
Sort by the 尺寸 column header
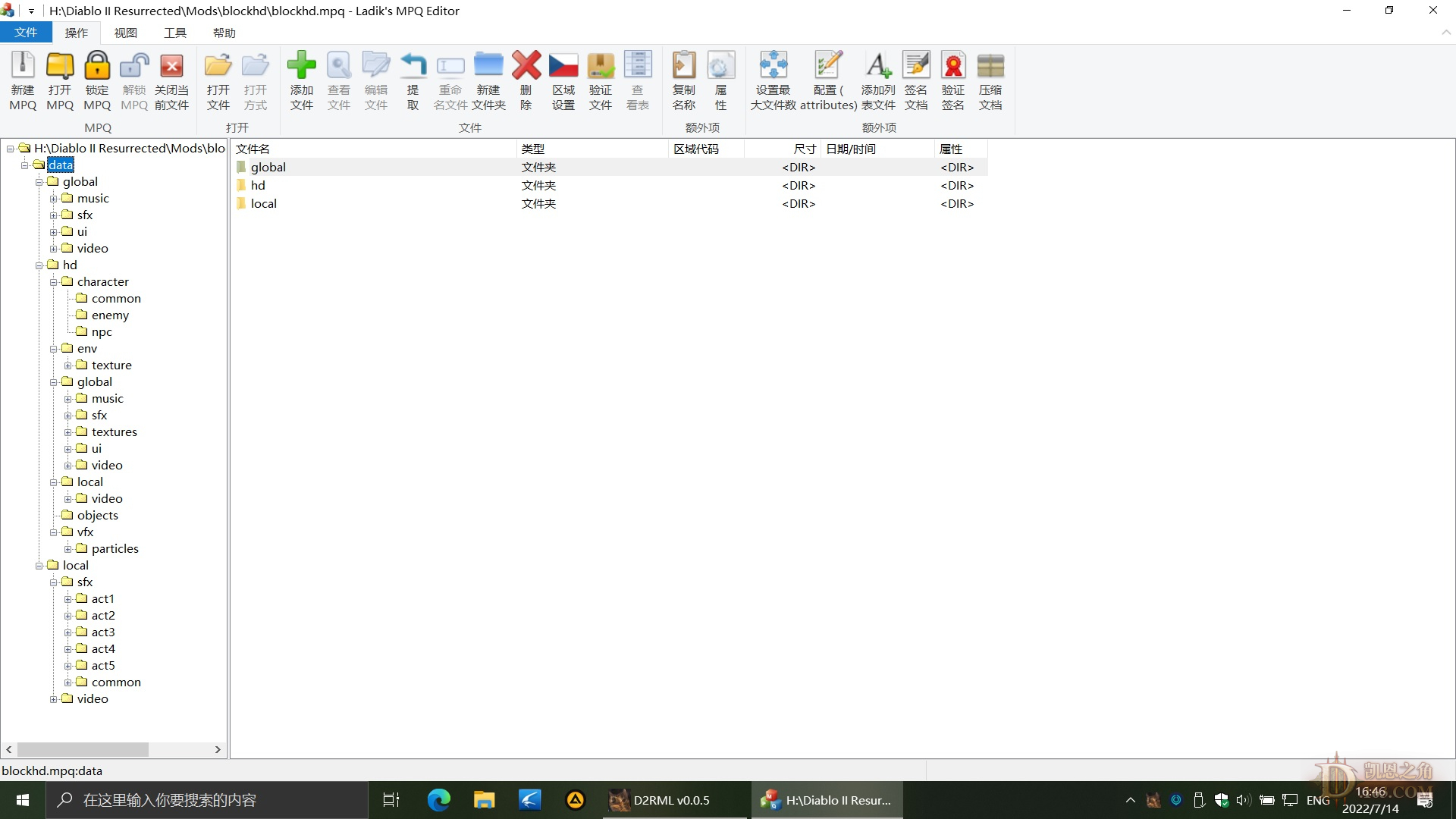coord(782,149)
